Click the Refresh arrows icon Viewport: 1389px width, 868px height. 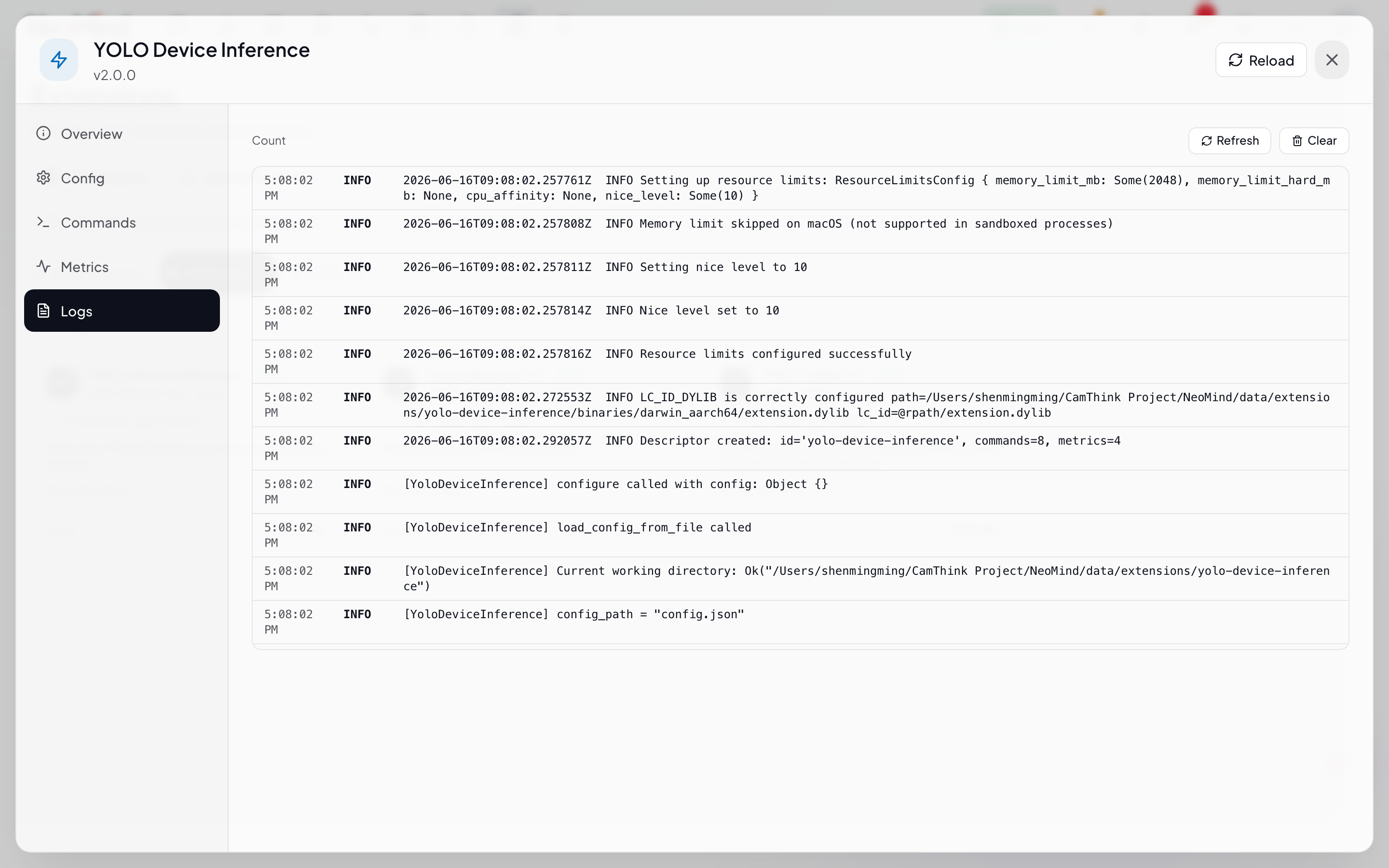pos(1207,141)
